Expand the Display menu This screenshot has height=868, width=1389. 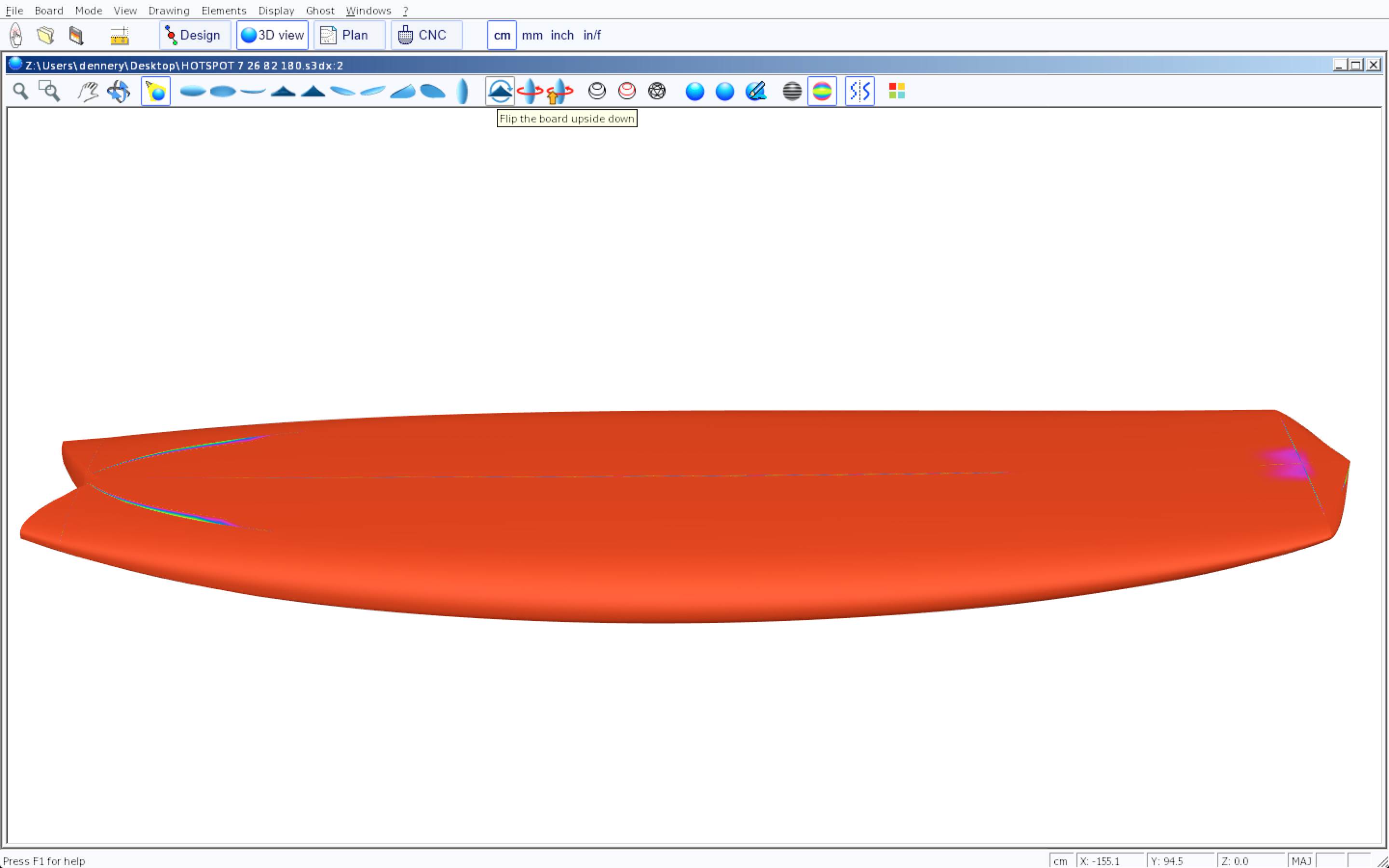tap(276, 10)
